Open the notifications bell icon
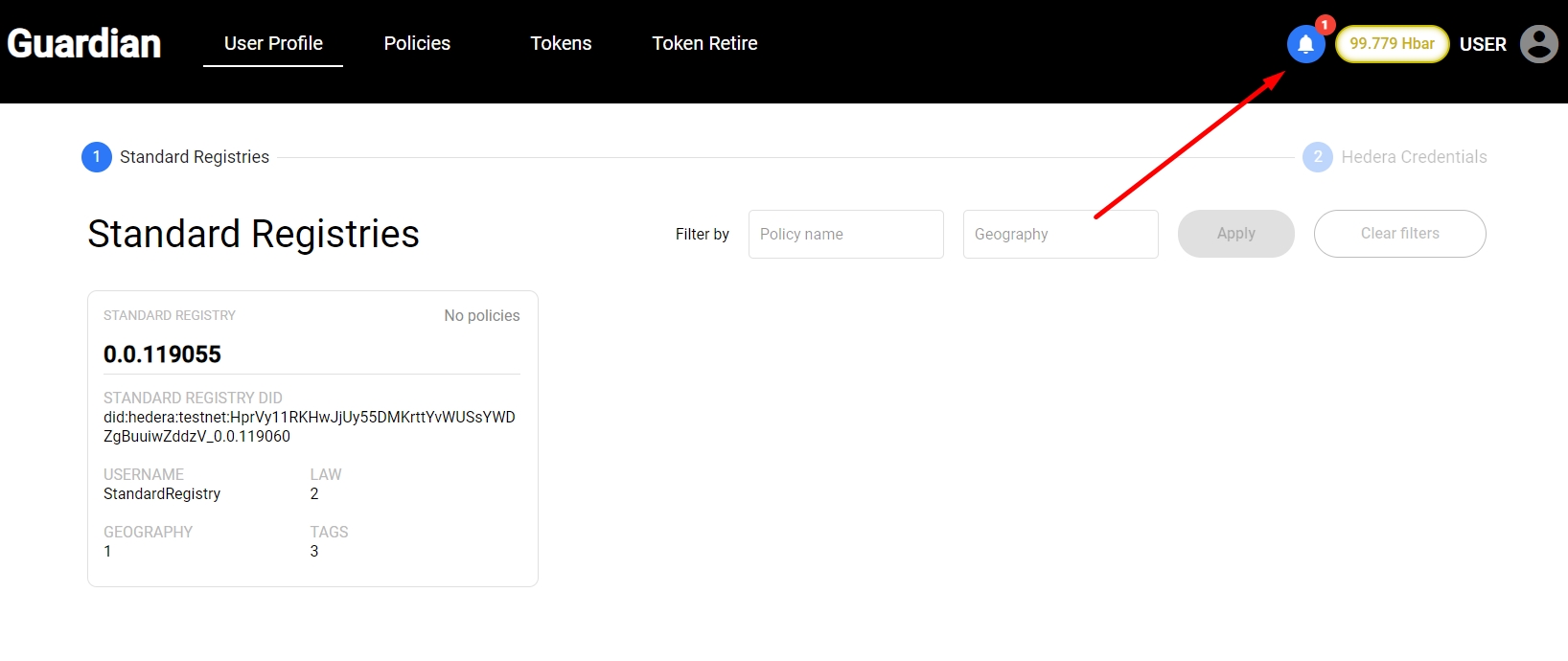The image size is (1568, 661). click(1305, 44)
